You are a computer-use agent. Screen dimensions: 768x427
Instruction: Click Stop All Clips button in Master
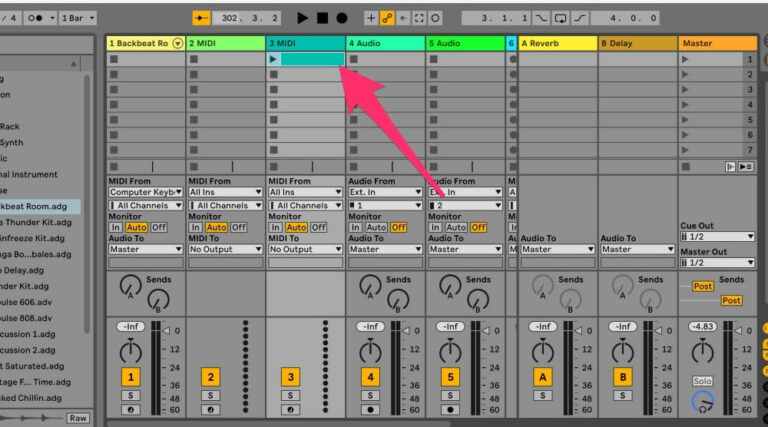click(686, 167)
